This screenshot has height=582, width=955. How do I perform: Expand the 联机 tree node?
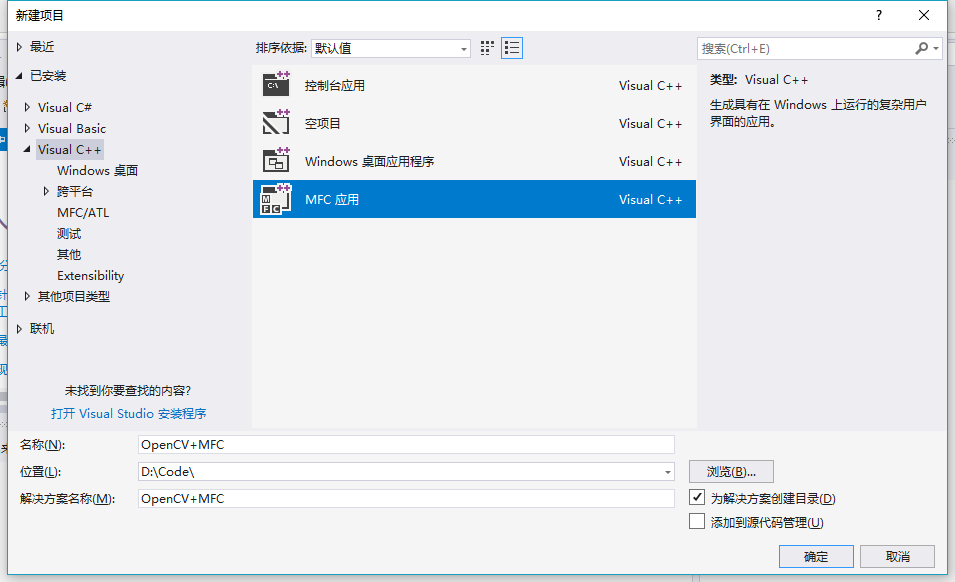19,328
